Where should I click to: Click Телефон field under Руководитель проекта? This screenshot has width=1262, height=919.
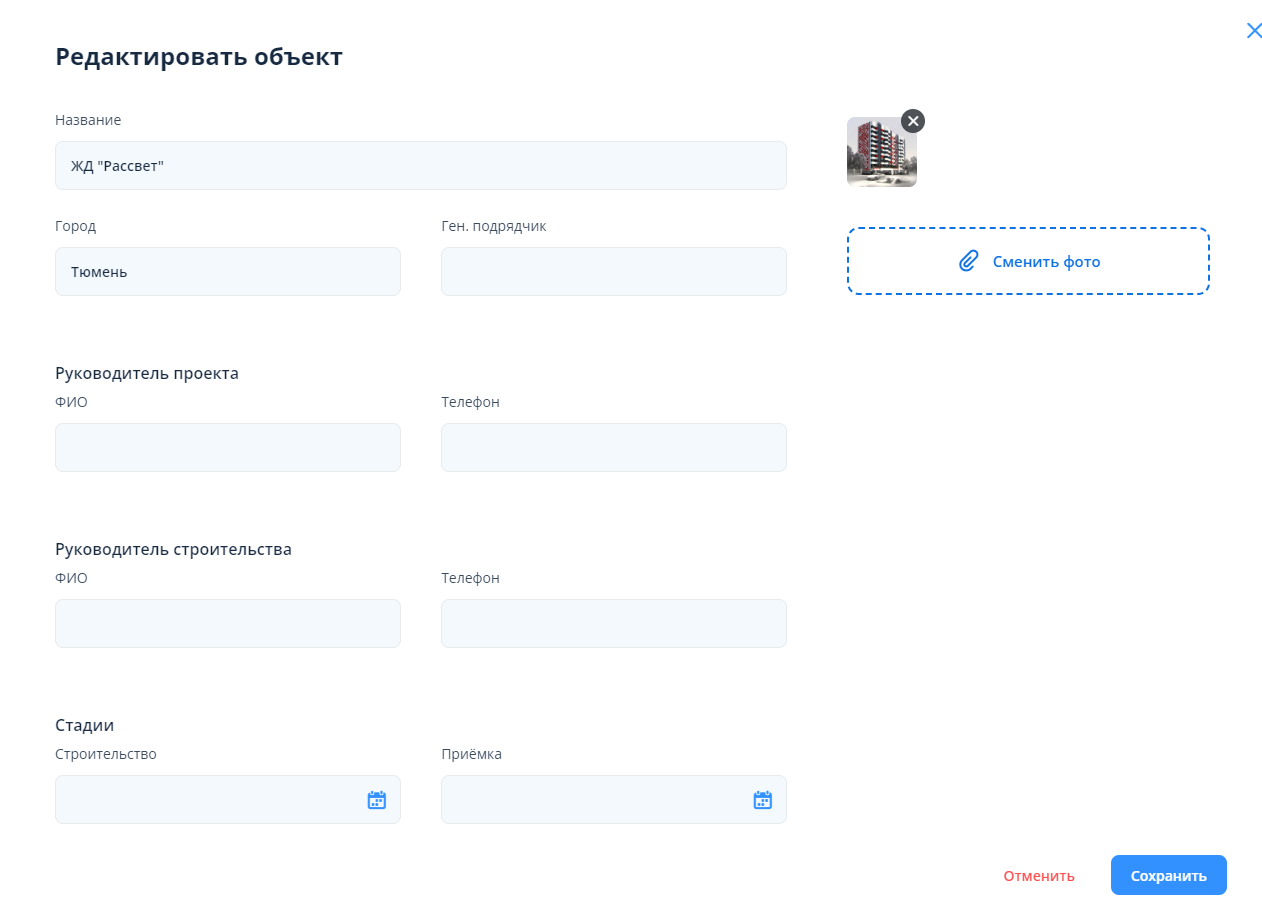pos(613,448)
